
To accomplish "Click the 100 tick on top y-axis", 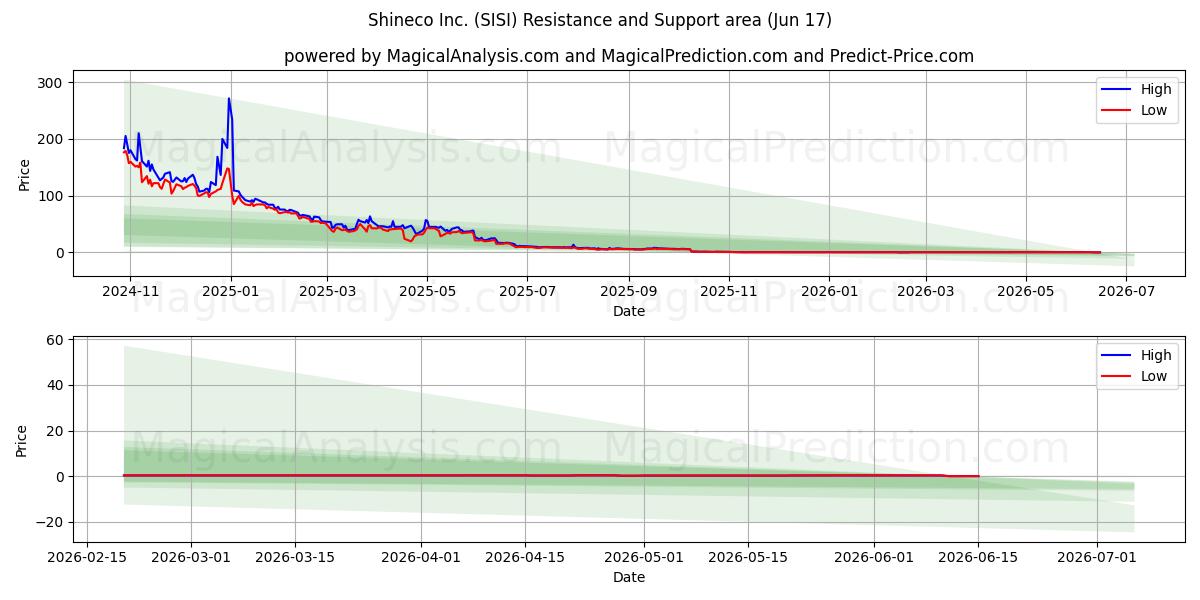I will [x=51, y=196].
